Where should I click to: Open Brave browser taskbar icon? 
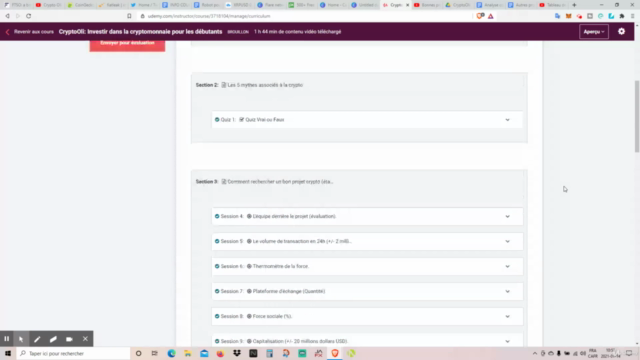(335, 353)
